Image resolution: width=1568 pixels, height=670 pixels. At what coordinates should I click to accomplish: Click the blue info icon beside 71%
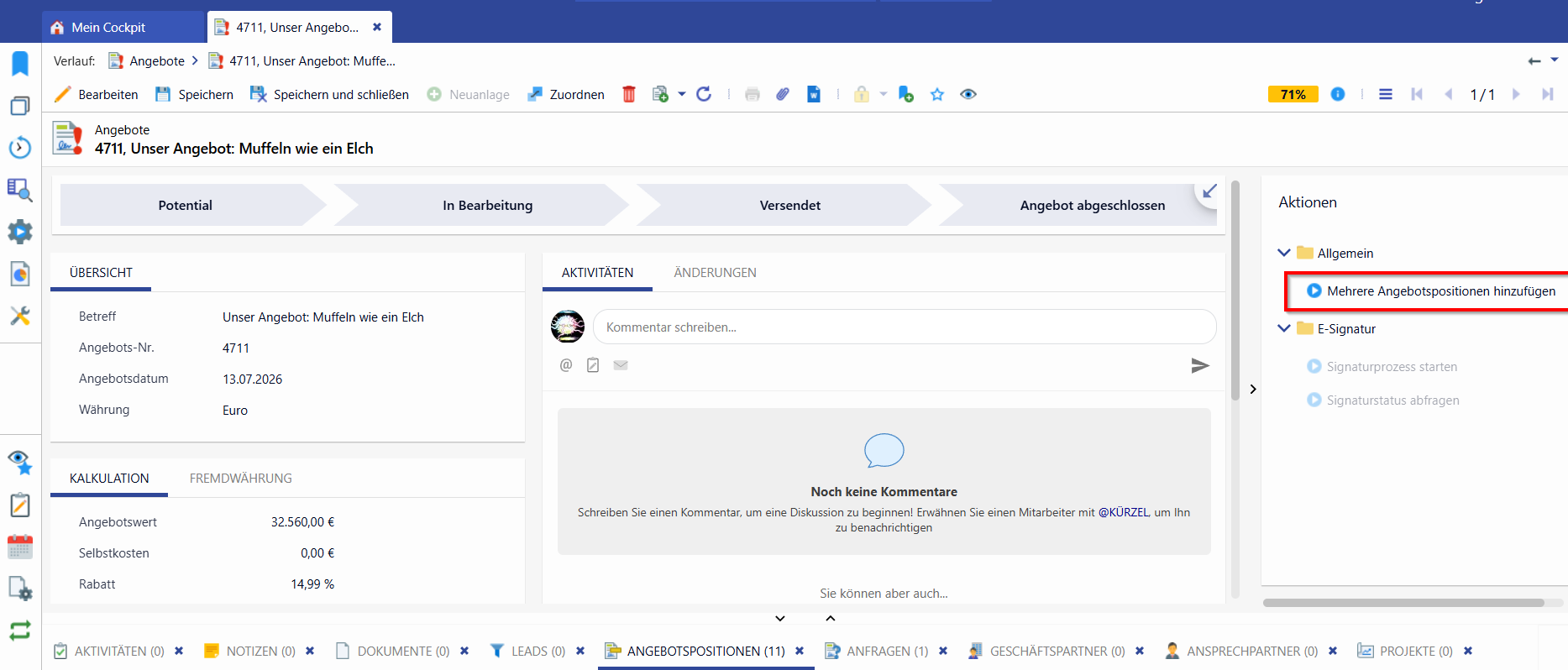click(1338, 94)
